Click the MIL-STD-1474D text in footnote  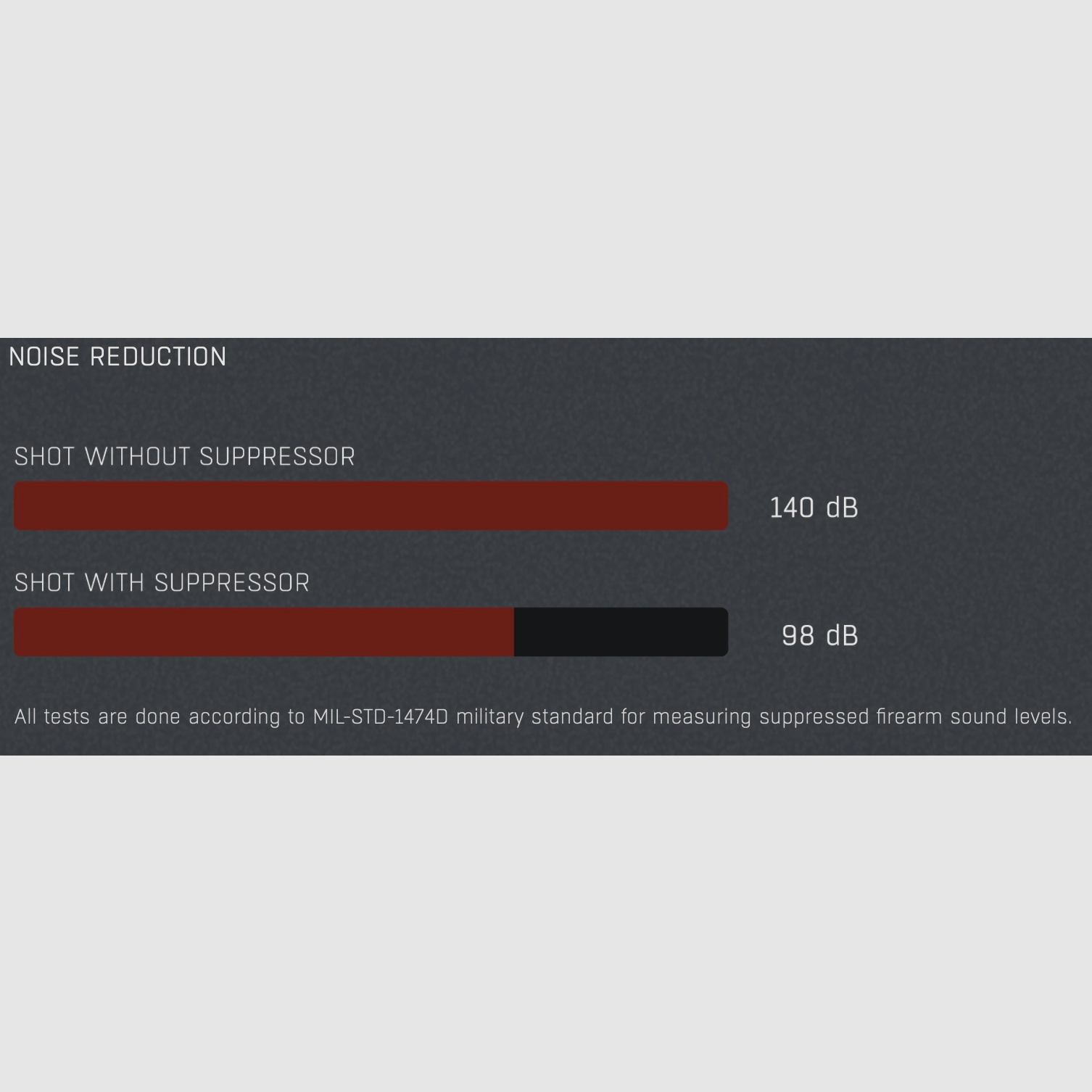[x=380, y=716]
